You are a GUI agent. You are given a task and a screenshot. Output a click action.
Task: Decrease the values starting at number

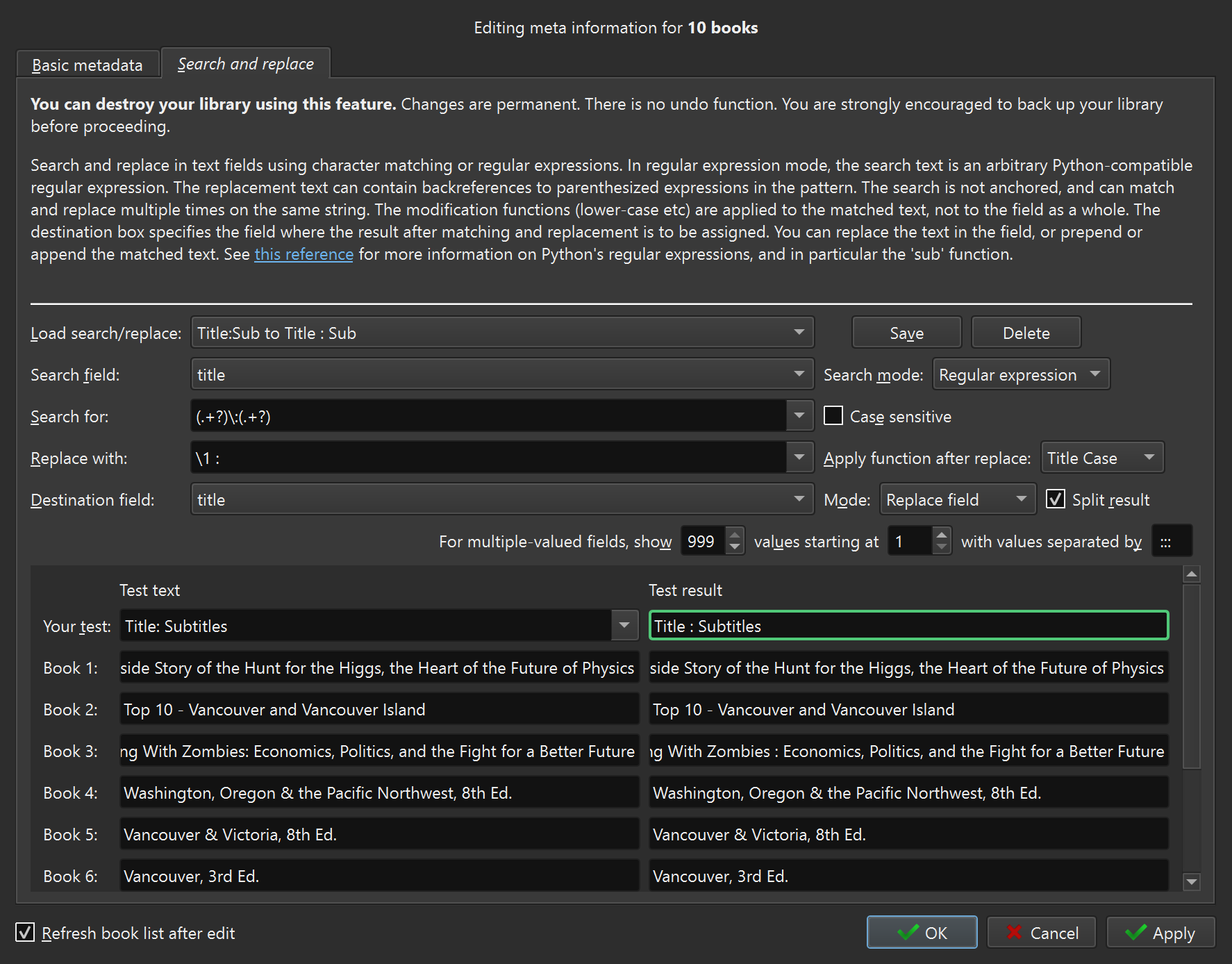942,547
